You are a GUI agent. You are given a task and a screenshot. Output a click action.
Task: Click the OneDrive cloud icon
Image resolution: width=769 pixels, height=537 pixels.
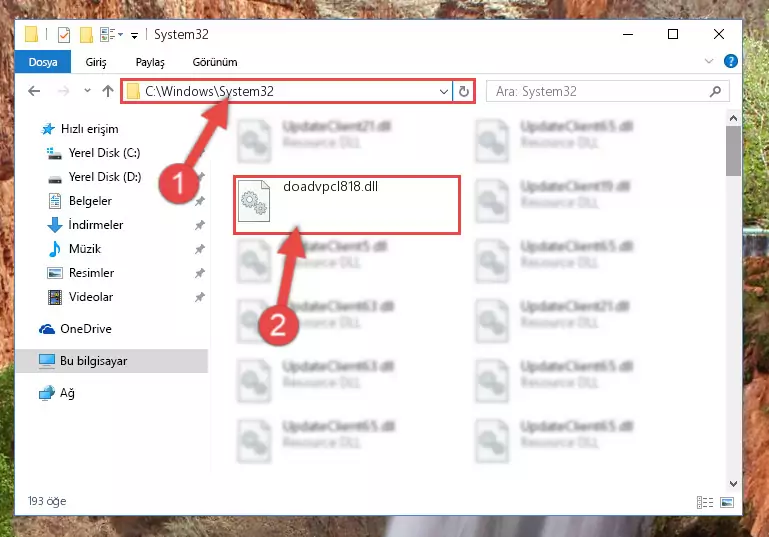pos(47,329)
